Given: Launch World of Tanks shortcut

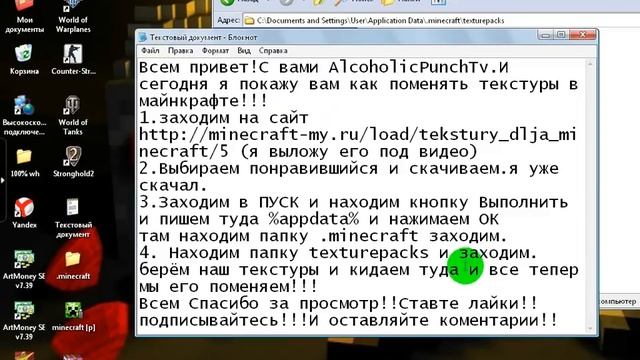Looking at the screenshot, I should pos(73,116).
